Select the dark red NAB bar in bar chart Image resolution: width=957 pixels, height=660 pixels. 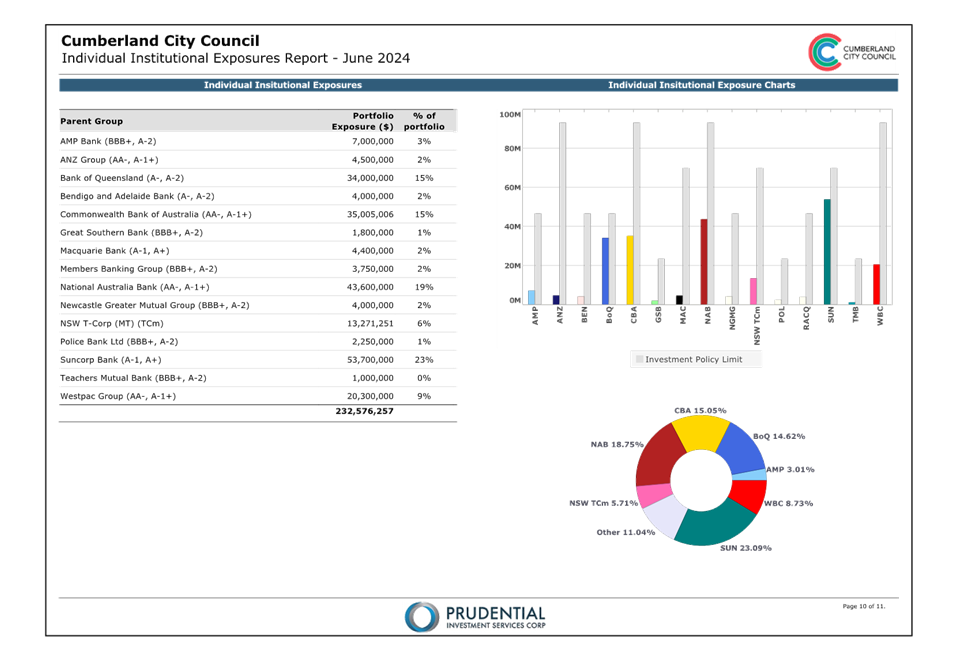[x=704, y=261]
